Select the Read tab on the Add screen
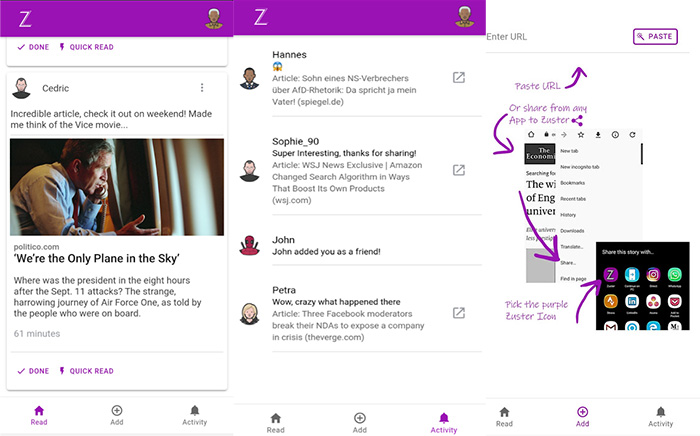Viewport: 700px width, 436px height. pyautogui.click(x=504, y=417)
